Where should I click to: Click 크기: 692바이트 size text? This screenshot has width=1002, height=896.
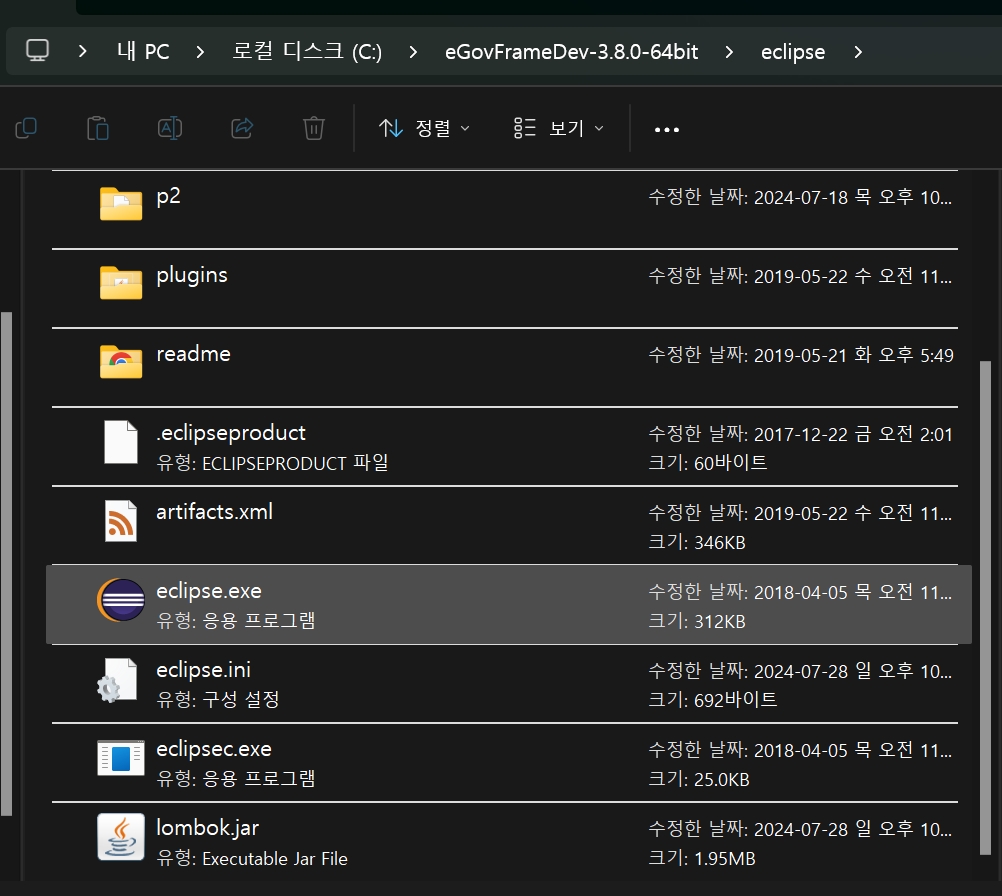(713, 700)
